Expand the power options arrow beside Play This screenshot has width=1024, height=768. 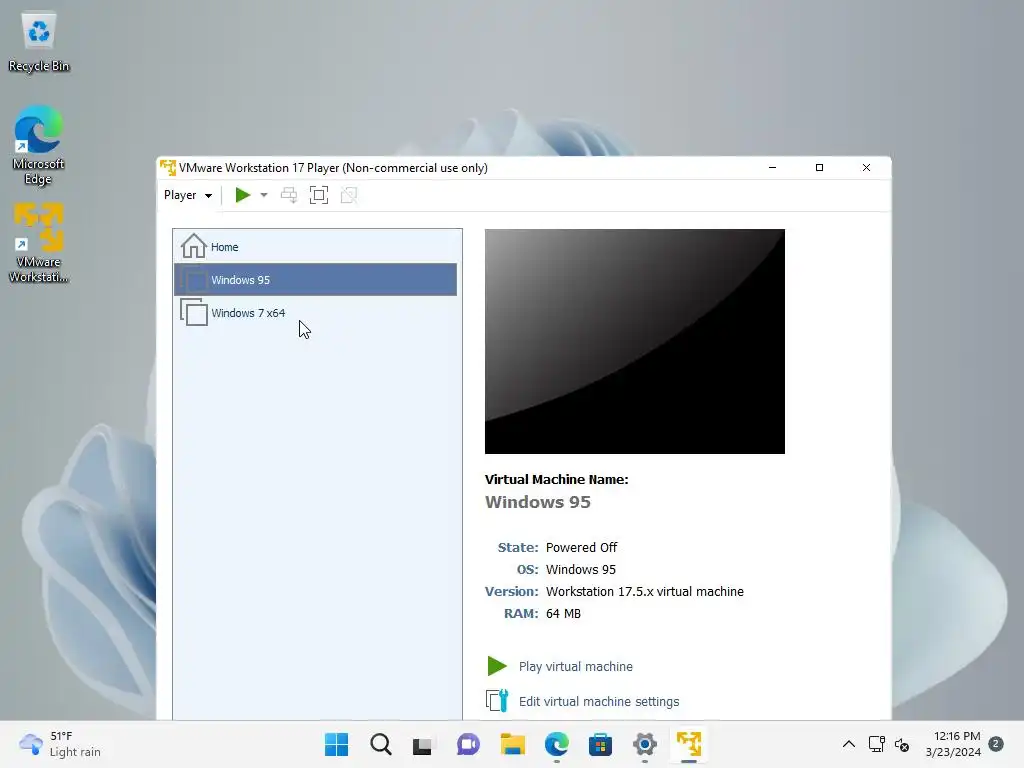264,195
